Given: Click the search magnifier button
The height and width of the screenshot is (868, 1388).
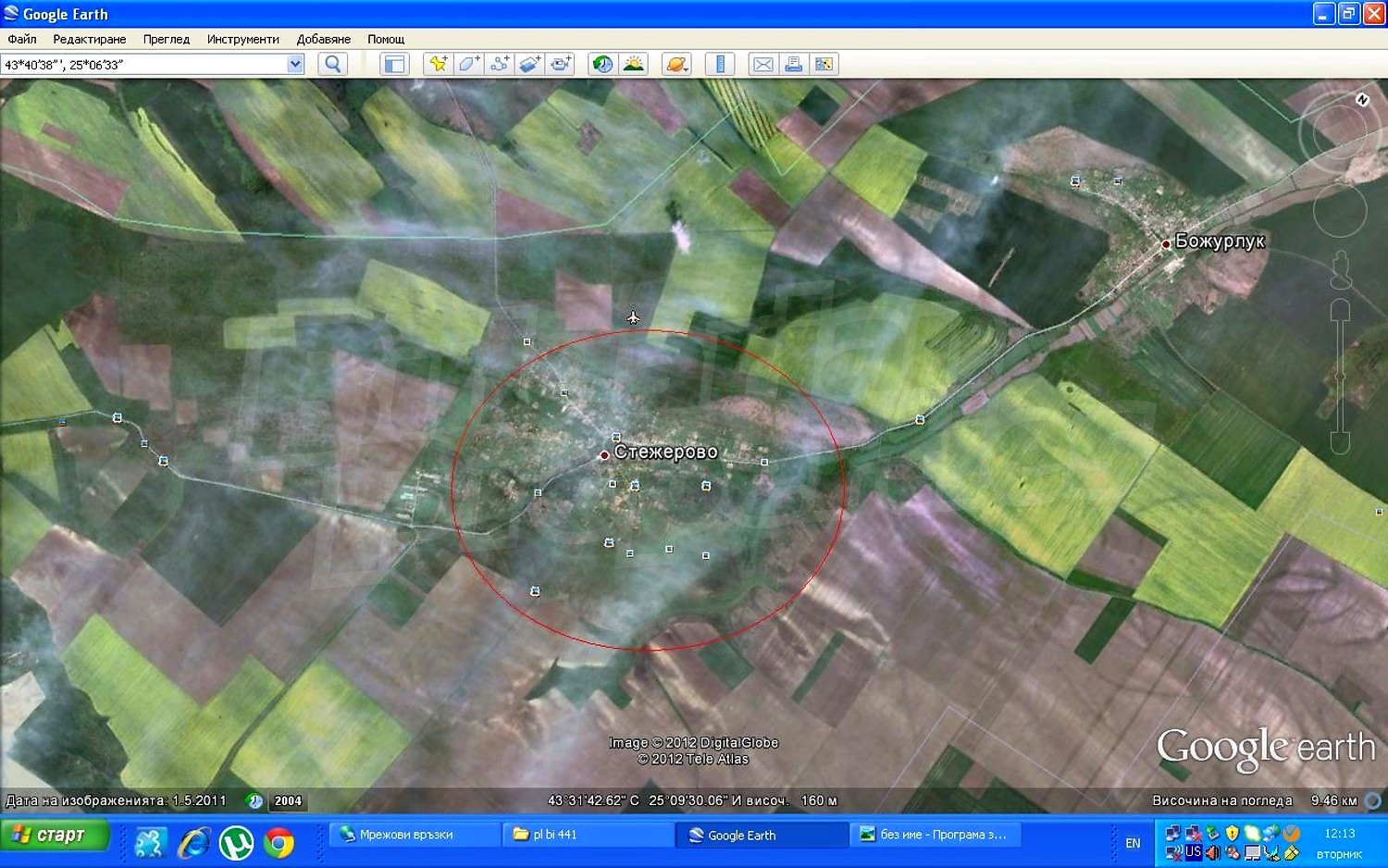Looking at the screenshot, I should coord(332,64).
